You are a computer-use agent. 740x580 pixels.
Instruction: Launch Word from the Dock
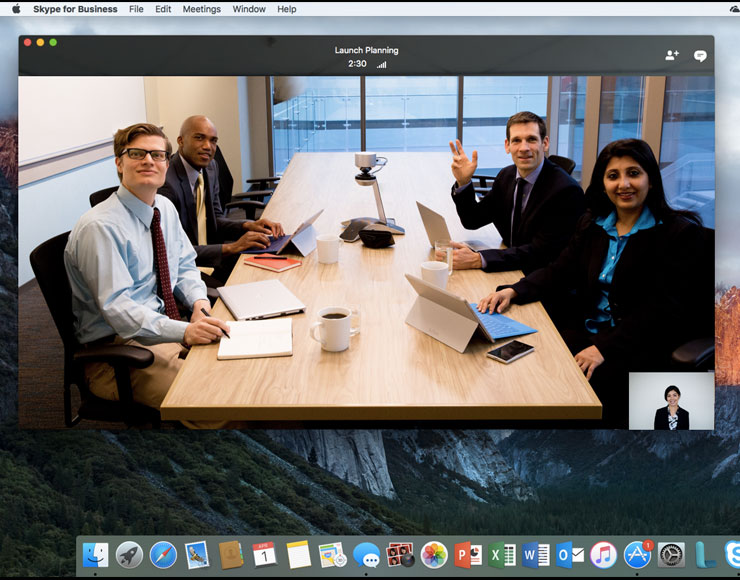tap(536, 555)
